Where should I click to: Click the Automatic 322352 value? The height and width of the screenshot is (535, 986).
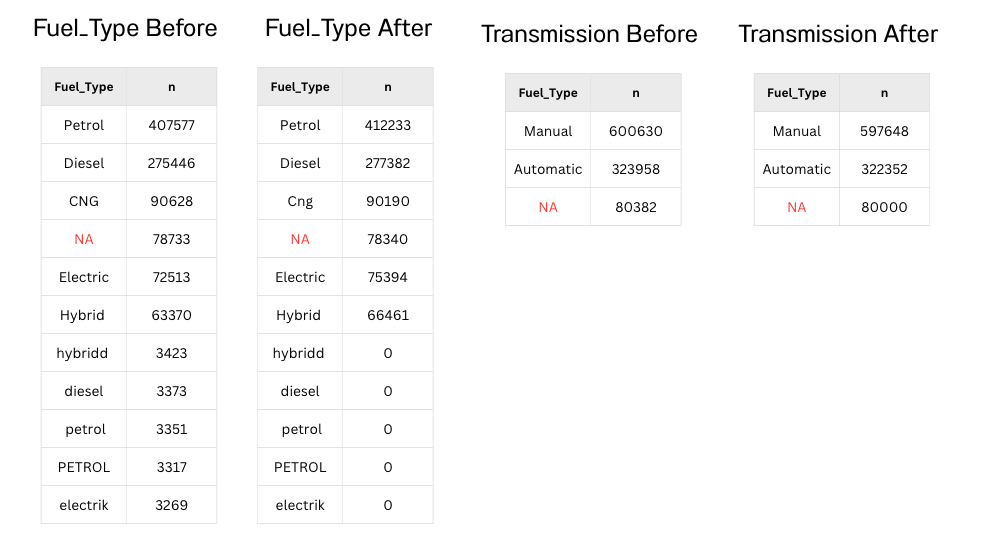(884, 169)
